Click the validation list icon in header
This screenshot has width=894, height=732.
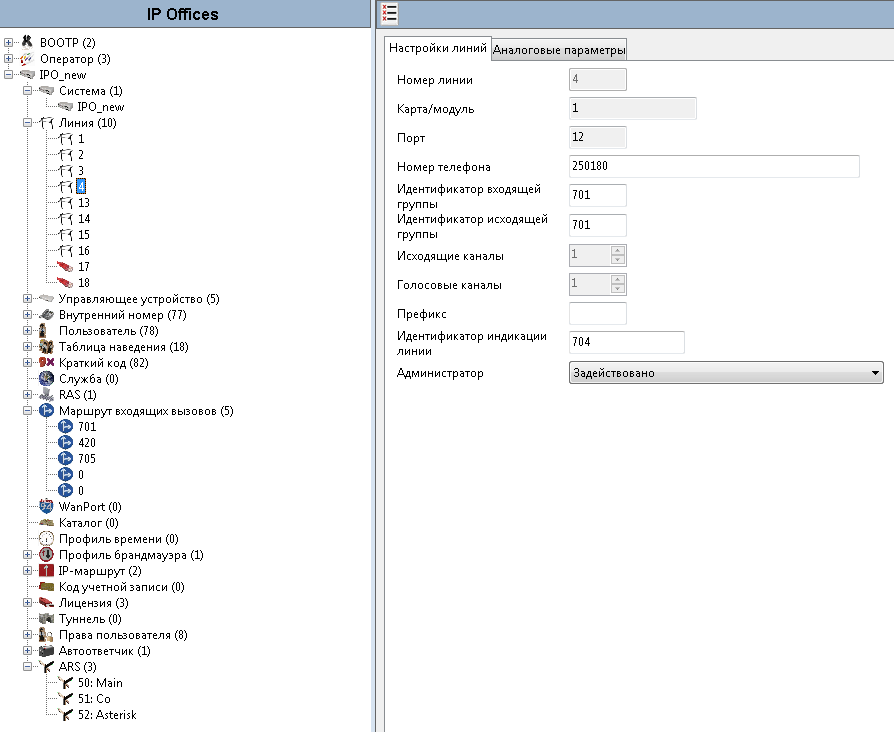(x=389, y=13)
